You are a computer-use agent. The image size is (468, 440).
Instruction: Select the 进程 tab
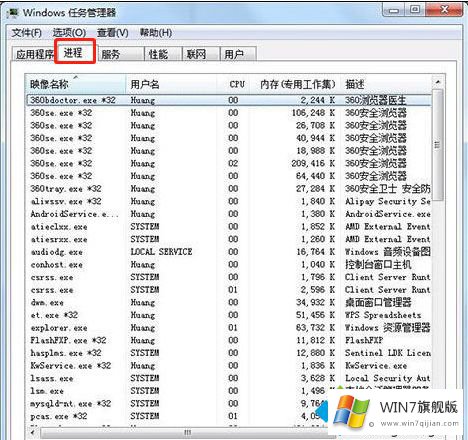[x=75, y=52]
